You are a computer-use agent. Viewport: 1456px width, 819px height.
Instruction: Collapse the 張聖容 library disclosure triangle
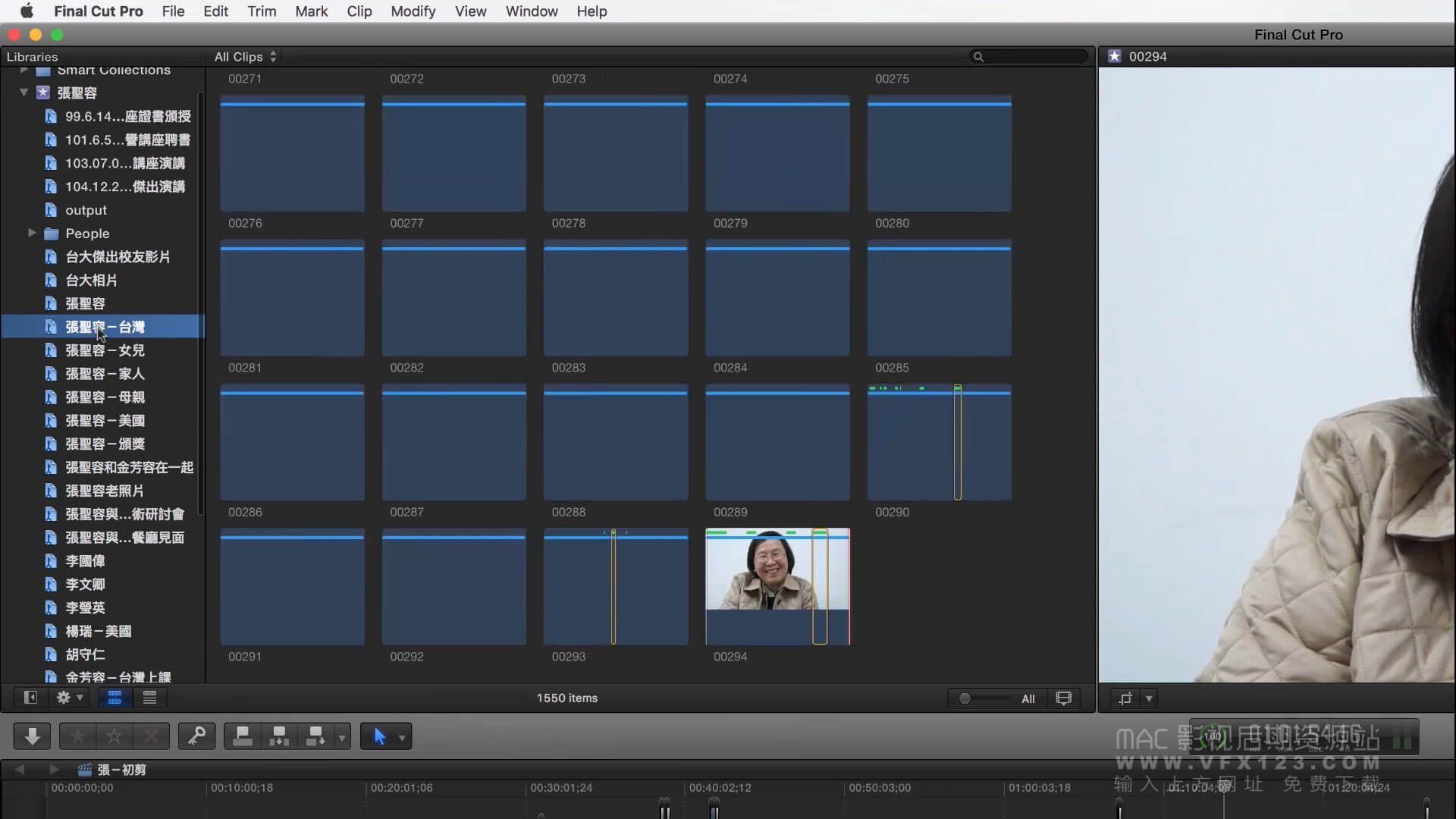(x=24, y=92)
